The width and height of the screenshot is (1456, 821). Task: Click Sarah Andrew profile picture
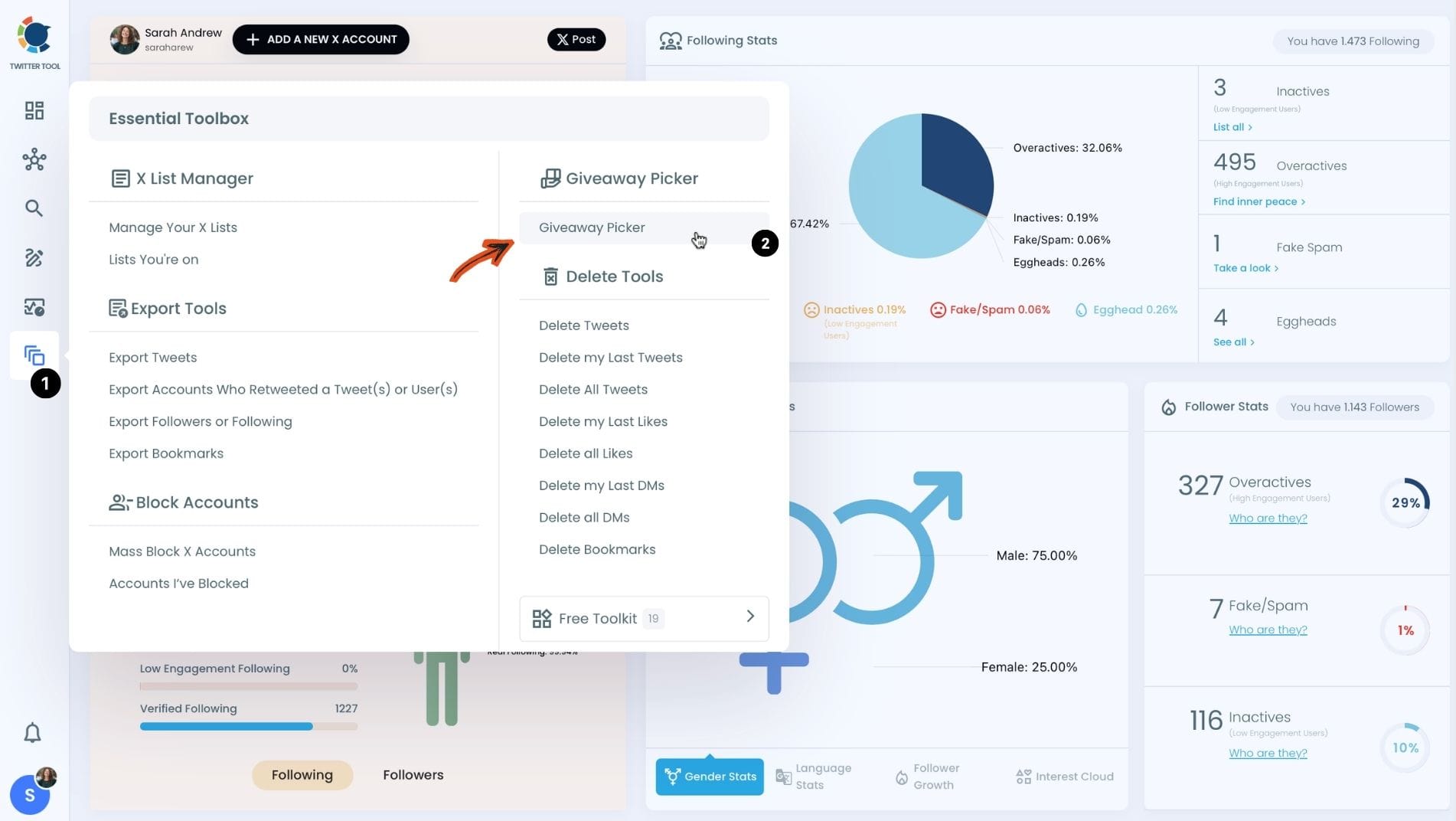[125, 39]
